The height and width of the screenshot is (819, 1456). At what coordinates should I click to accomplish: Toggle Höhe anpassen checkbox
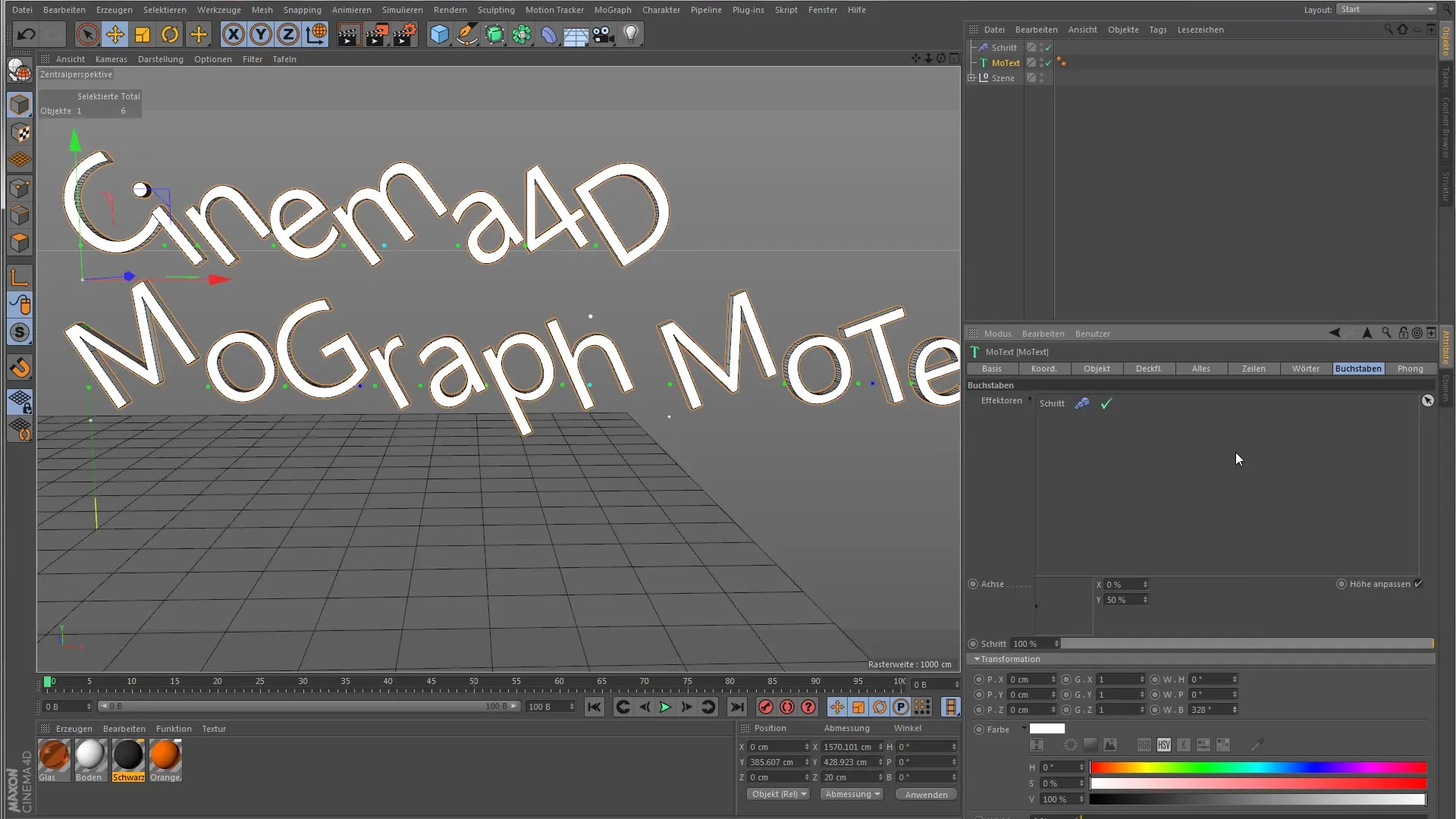pyautogui.click(x=1418, y=584)
